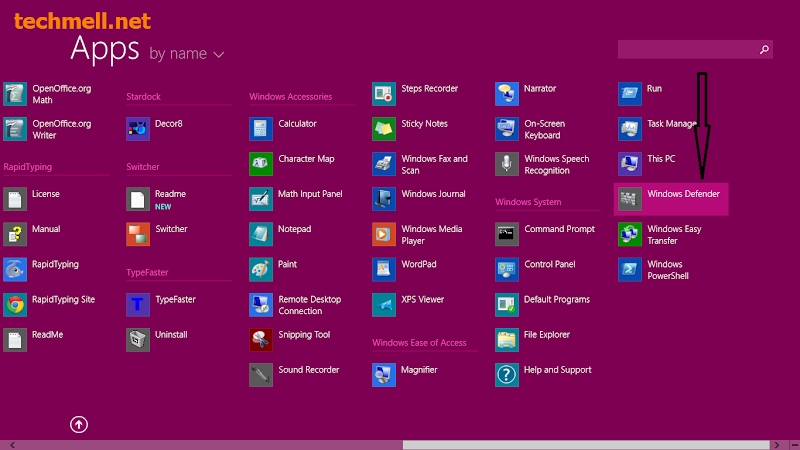Launch the Snipping Tool icon

tap(261, 340)
